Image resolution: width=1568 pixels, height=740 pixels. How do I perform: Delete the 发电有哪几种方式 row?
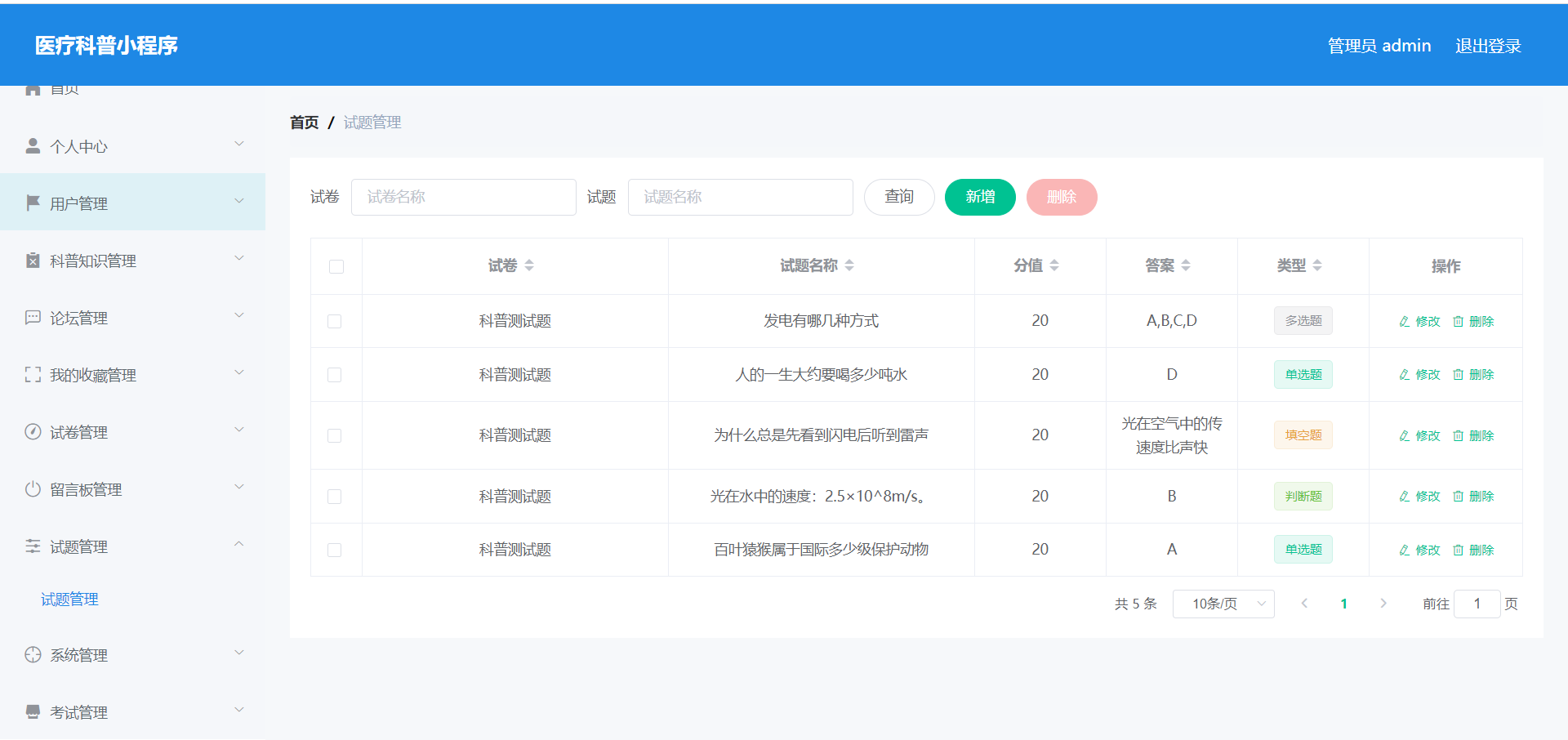pyautogui.click(x=1473, y=321)
